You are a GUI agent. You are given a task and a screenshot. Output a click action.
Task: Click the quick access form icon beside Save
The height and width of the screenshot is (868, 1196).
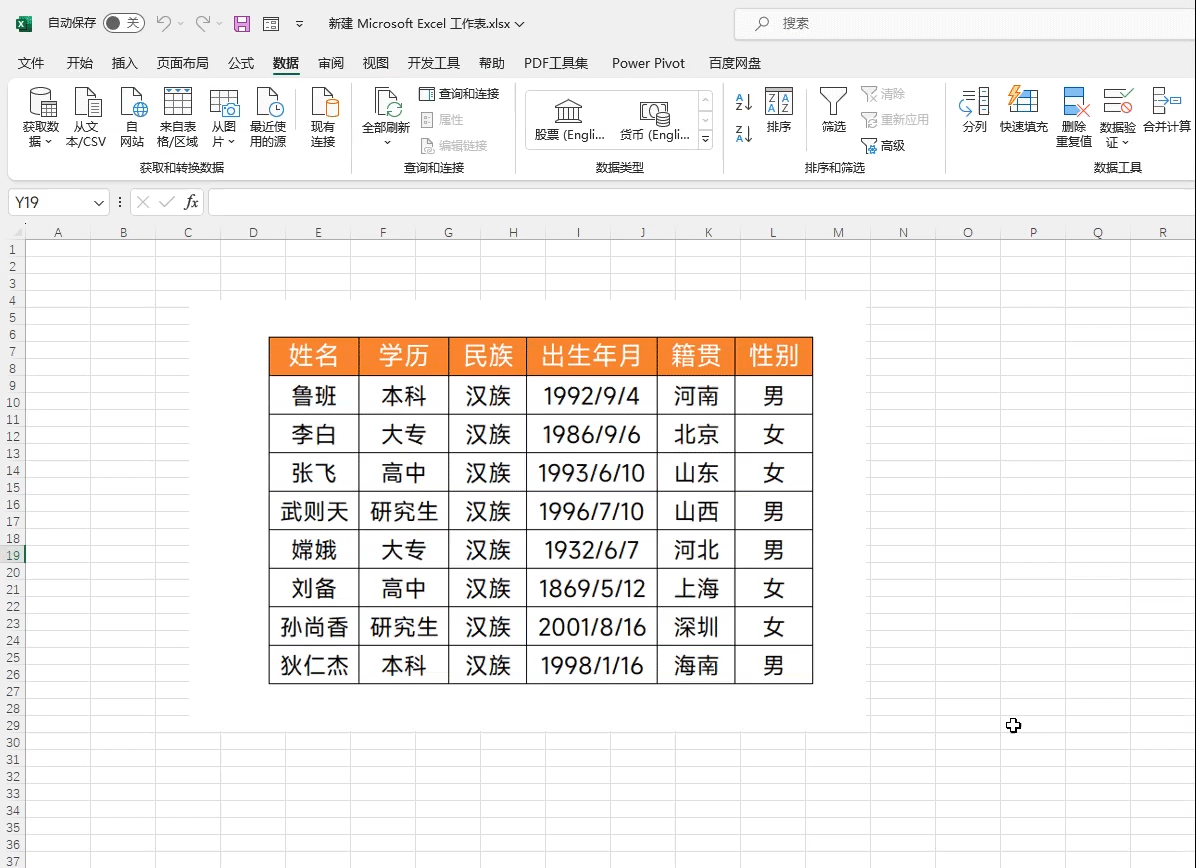coord(271,24)
